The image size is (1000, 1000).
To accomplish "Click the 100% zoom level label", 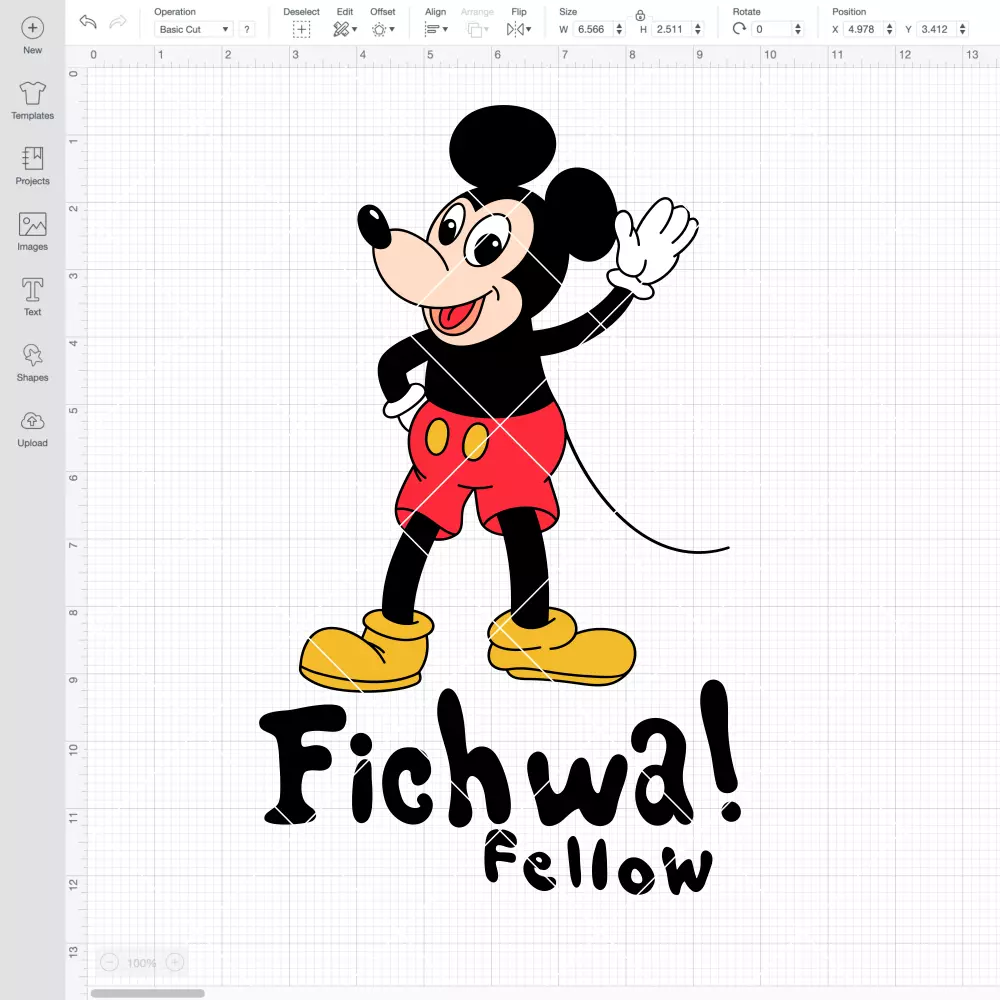I will (x=142, y=962).
